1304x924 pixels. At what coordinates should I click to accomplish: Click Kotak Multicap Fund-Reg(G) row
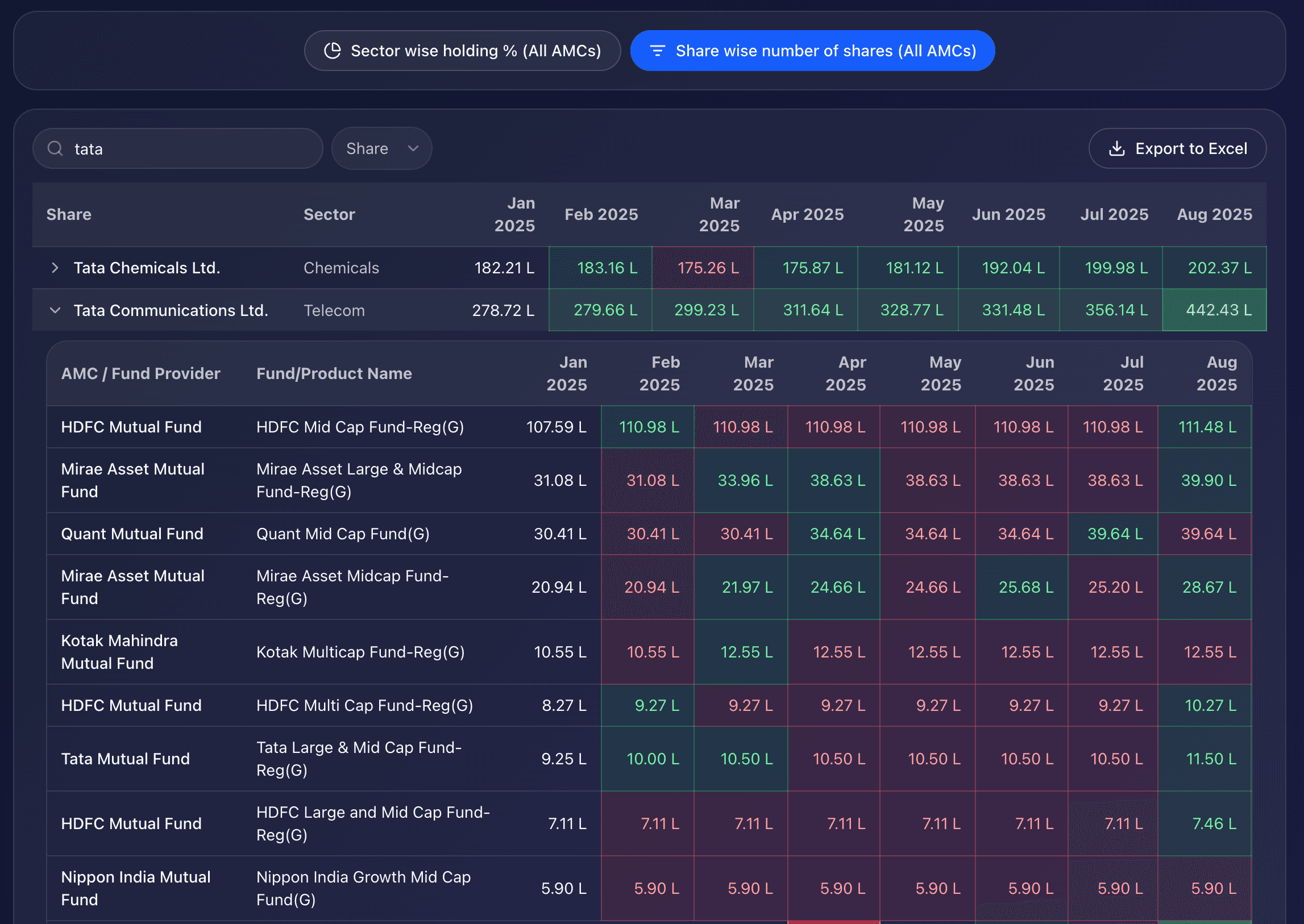click(360, 652)
